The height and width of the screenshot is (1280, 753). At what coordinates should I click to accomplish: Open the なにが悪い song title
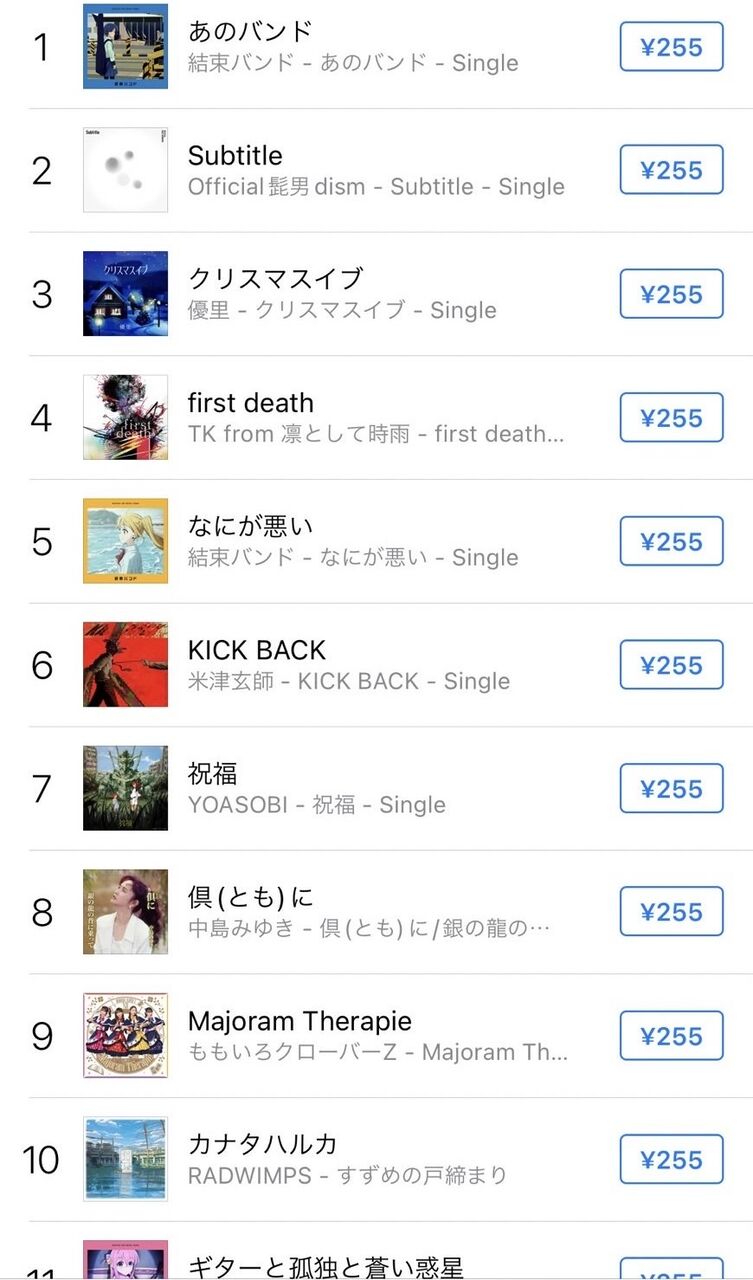(x=252, y=526)
